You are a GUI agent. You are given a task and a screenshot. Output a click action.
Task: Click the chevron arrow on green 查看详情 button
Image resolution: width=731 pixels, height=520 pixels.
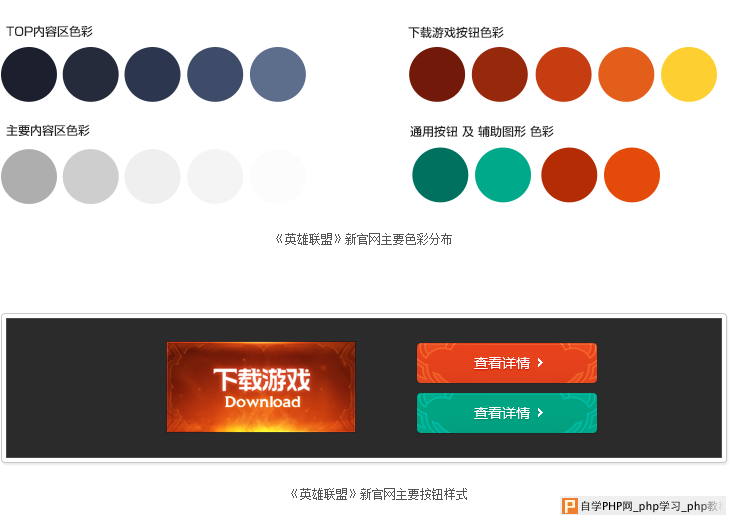point(540,412)
